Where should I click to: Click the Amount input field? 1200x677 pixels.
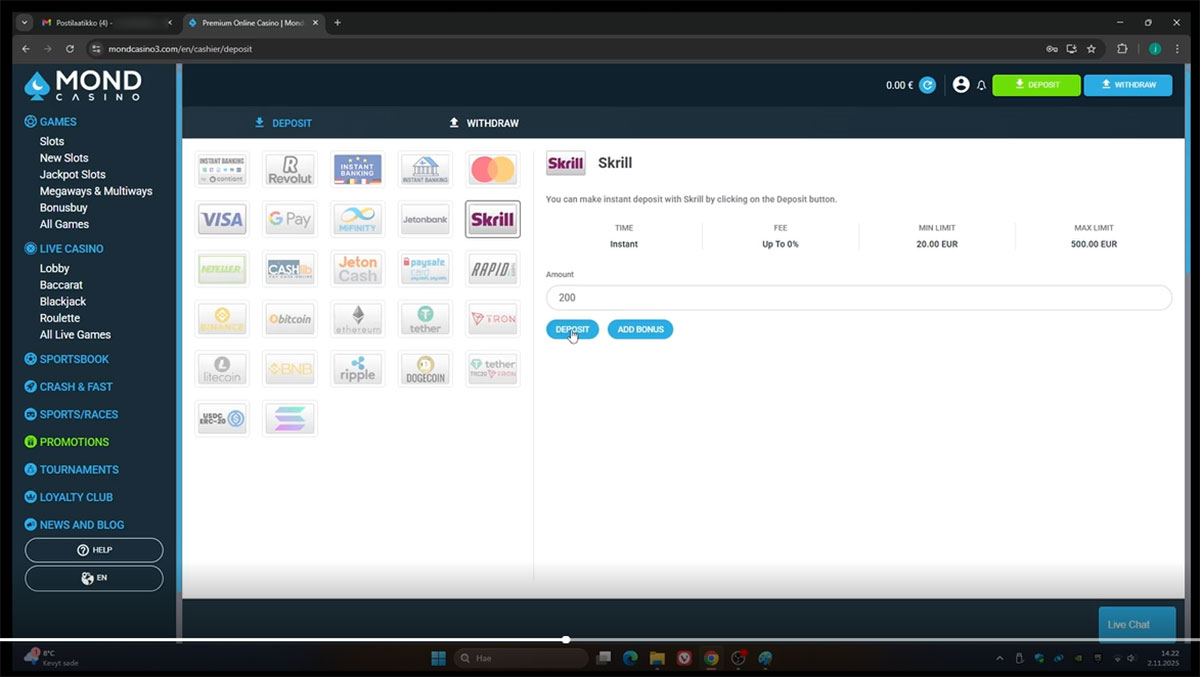tap(858, 297)
